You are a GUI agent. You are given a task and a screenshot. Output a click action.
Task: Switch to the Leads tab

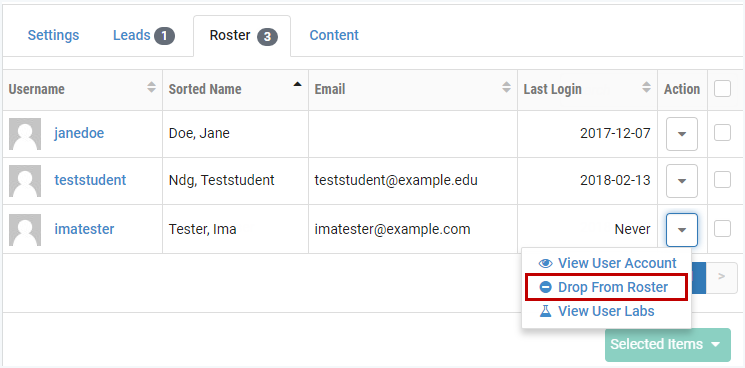[x=143, y=36]
